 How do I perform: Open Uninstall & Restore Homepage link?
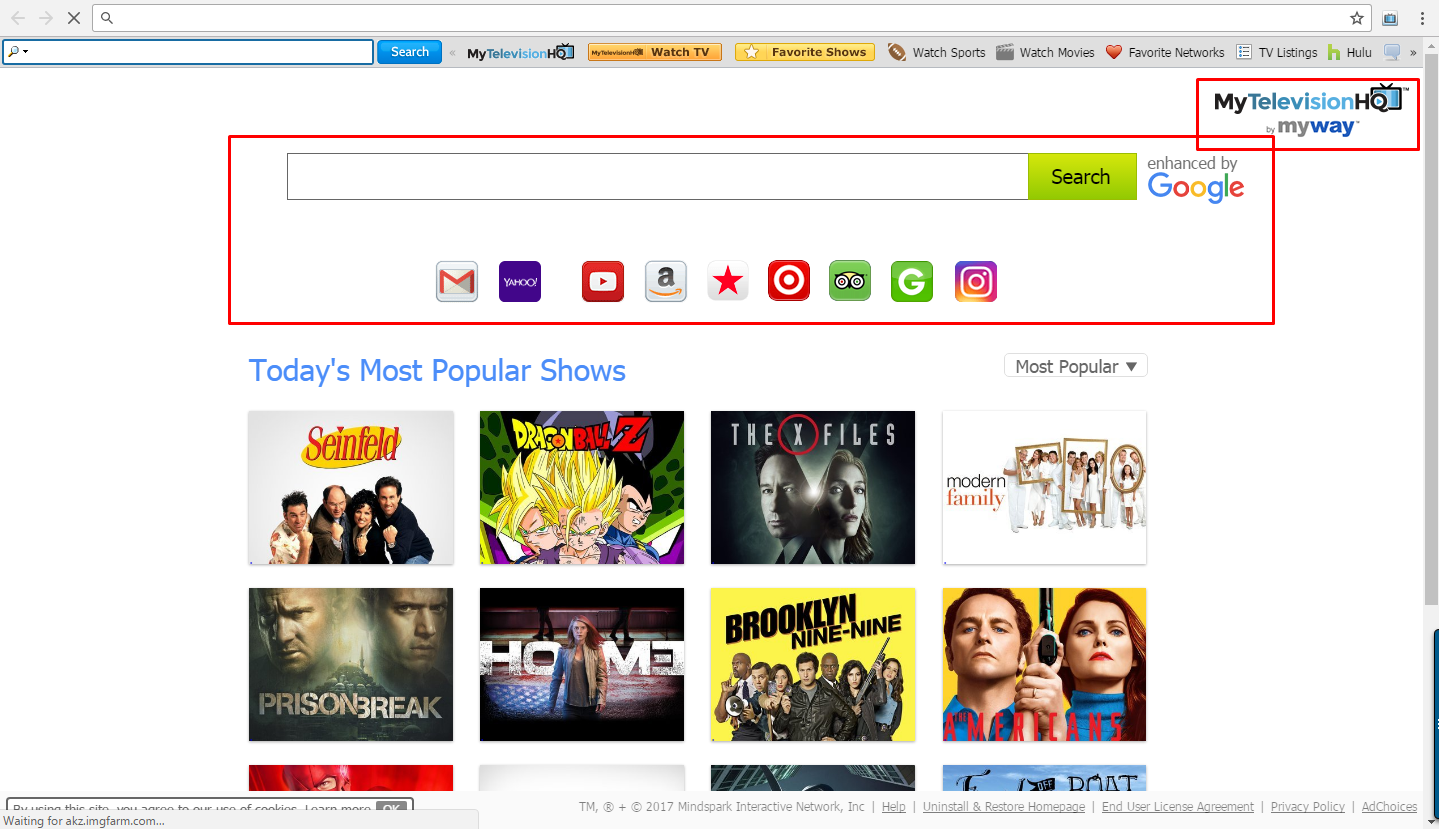coord(1004,807)
